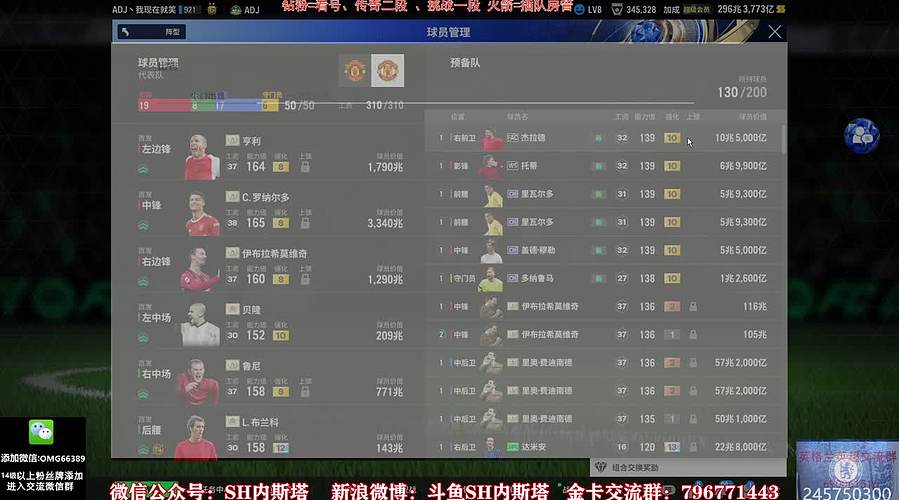Sort reserve list by 能力值 column header
The image size is (899, 500).
[x=644, y=117]
